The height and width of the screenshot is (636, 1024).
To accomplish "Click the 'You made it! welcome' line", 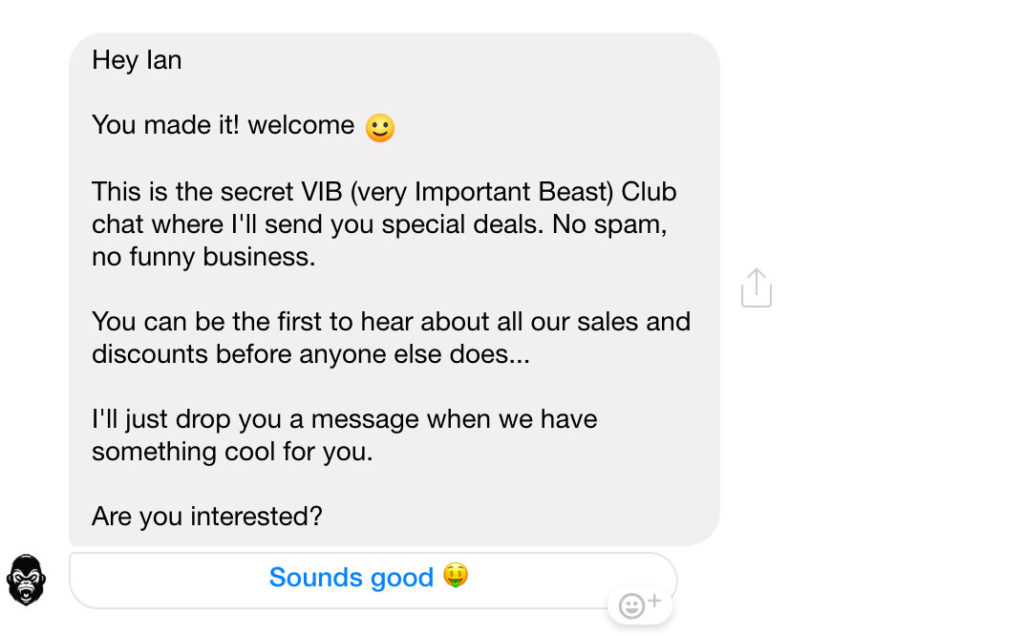I will [x=223, y=125].
